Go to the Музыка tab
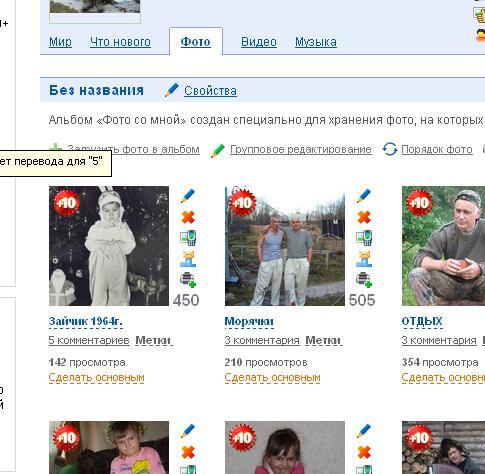The width and height of the screenshot is (485, 474). pos(316,42)
